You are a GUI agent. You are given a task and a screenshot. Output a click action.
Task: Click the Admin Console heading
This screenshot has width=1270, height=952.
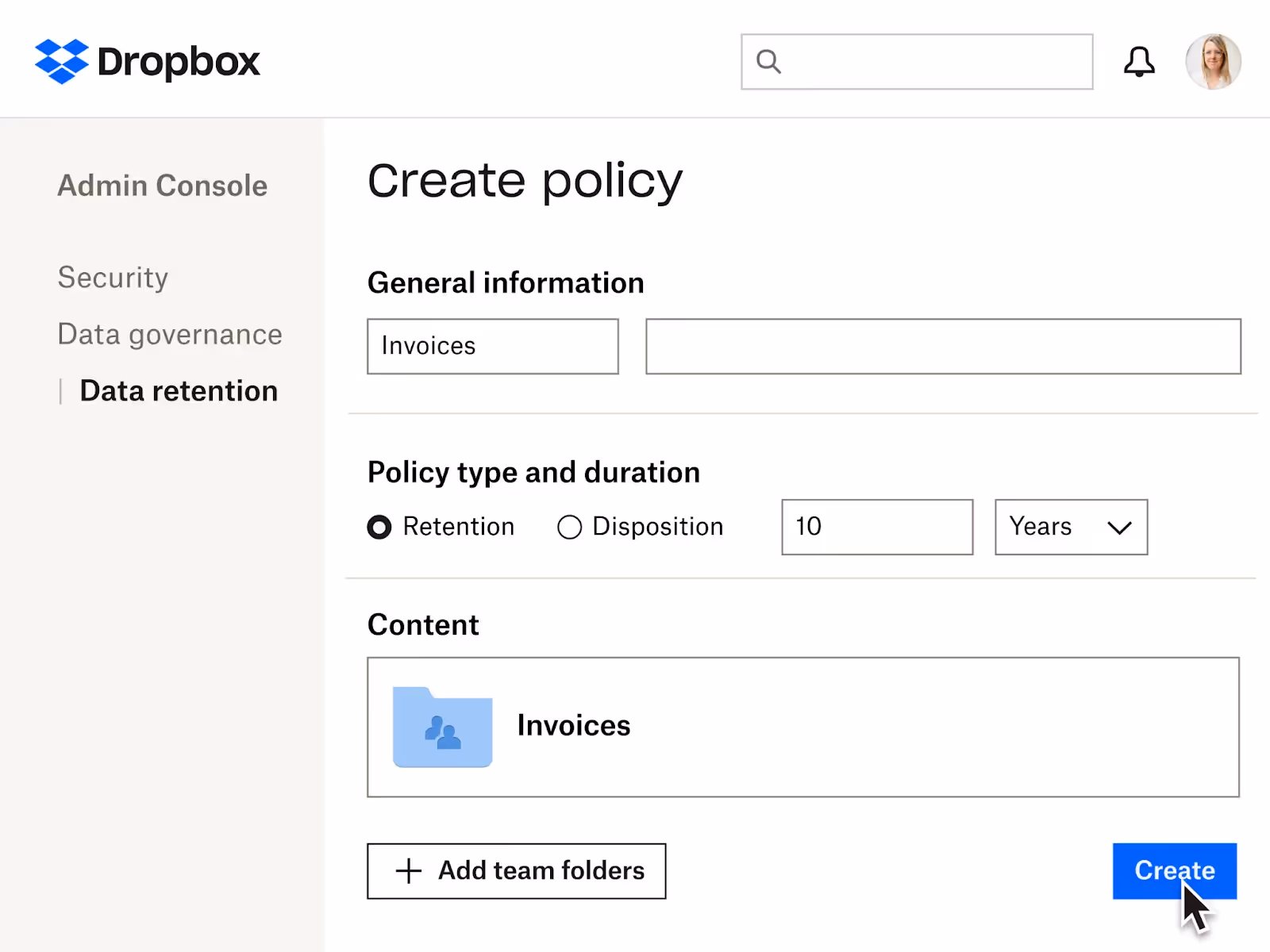click(163, 186)
